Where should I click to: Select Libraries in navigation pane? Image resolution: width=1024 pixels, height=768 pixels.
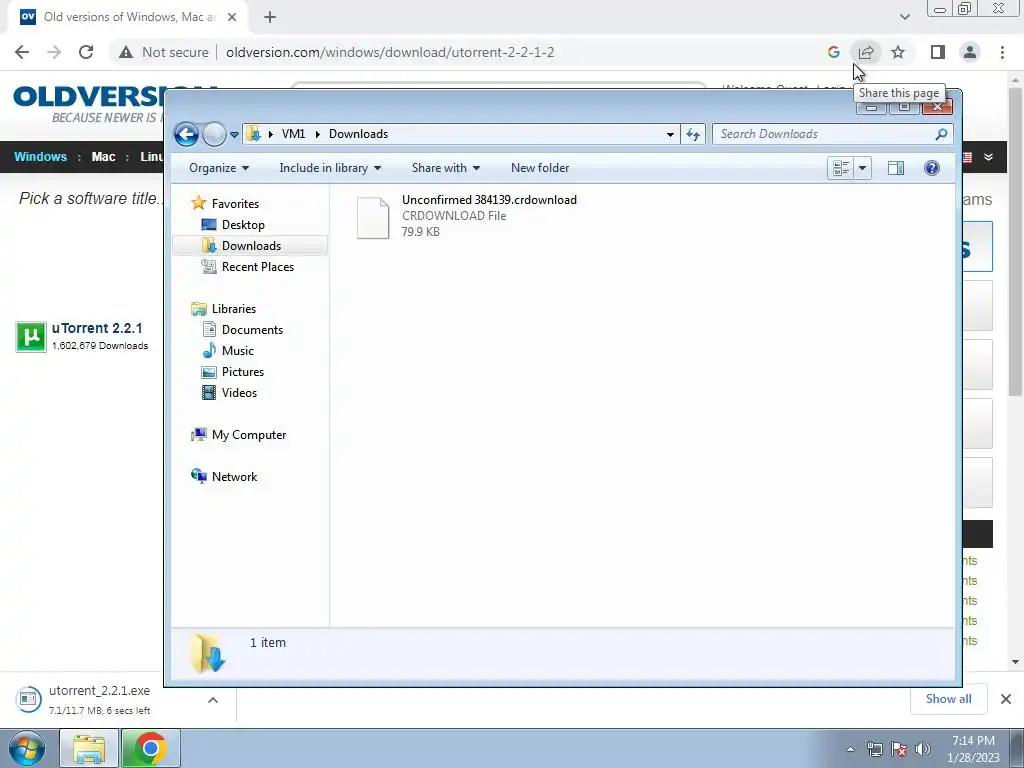[223, 309]
